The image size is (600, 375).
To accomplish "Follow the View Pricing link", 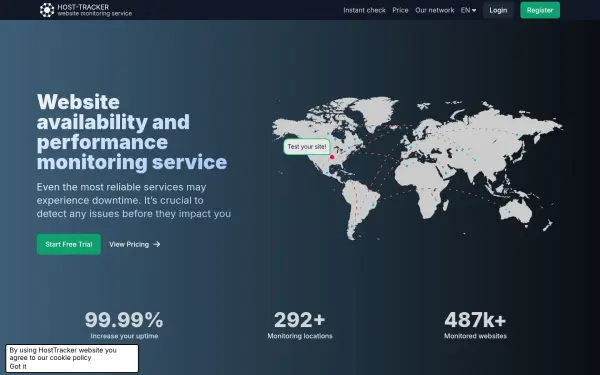I will (134, 244).
